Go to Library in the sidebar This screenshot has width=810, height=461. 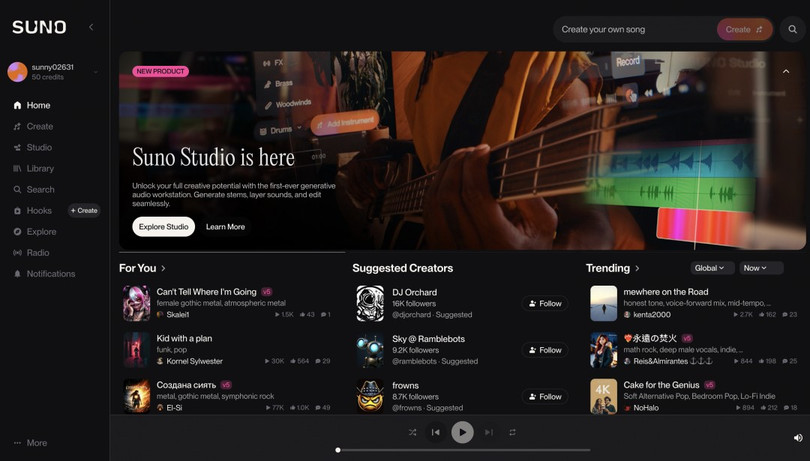click(40, 169)
